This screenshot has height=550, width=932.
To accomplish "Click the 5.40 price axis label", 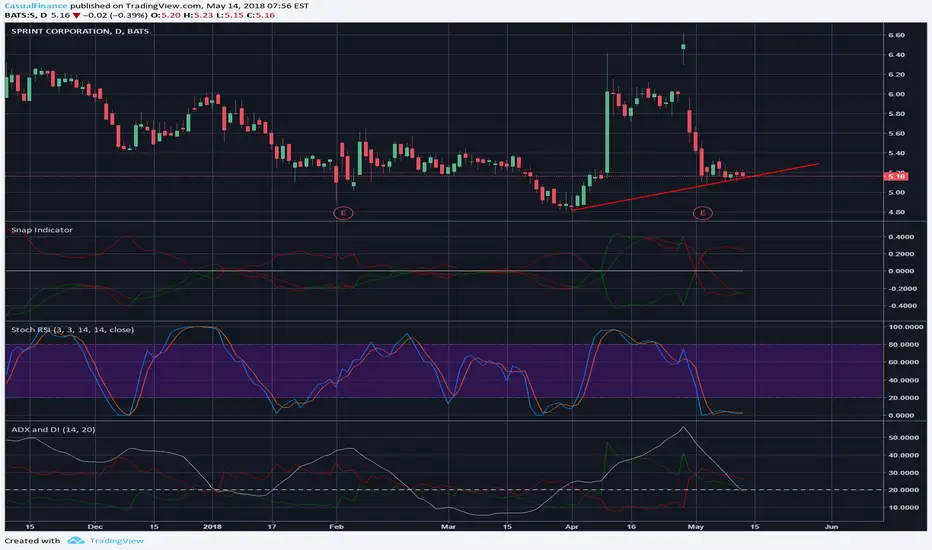I will (x=896, y=153).
